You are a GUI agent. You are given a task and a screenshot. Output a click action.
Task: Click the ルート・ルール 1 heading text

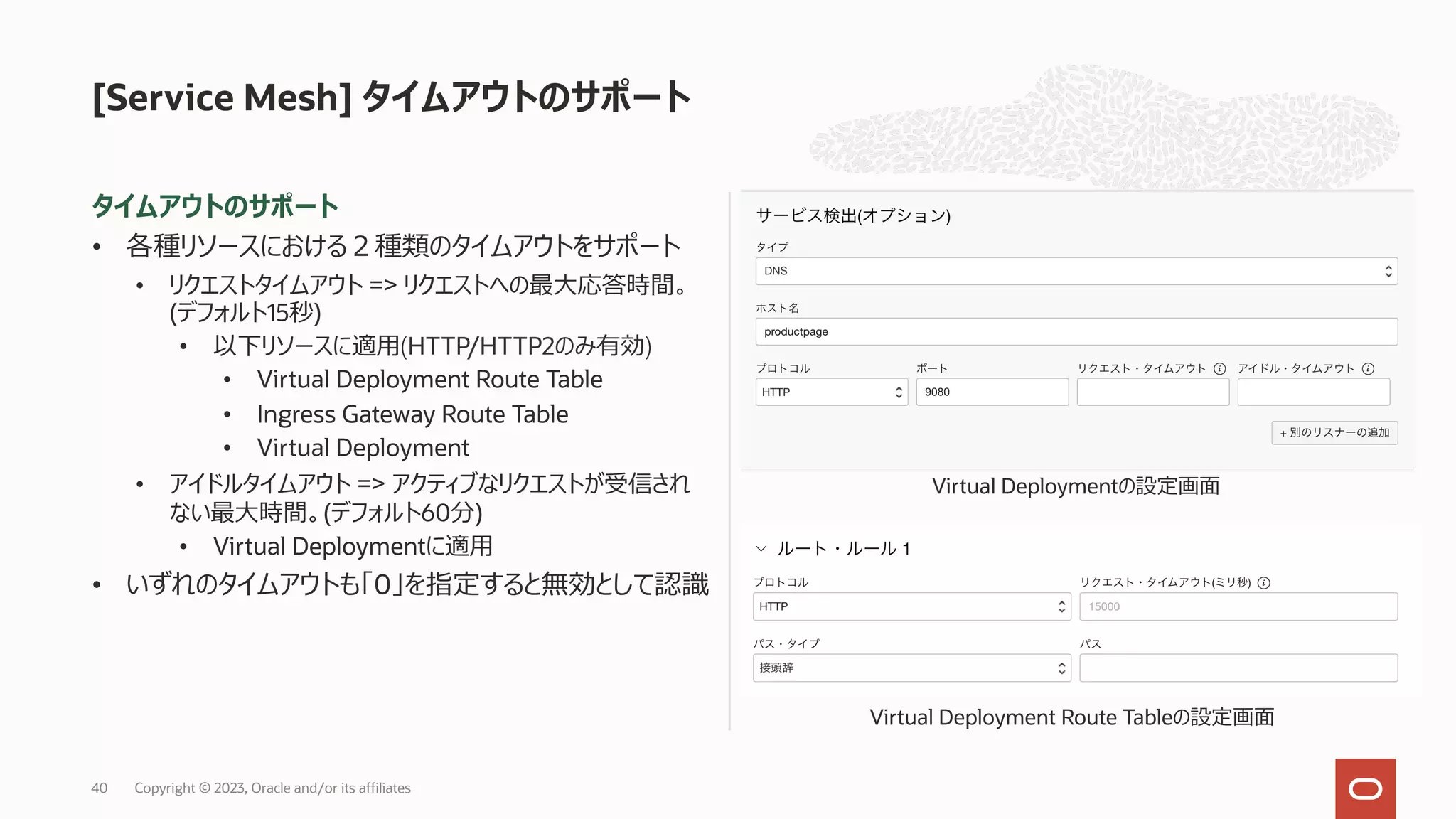(x=843, y=549)
